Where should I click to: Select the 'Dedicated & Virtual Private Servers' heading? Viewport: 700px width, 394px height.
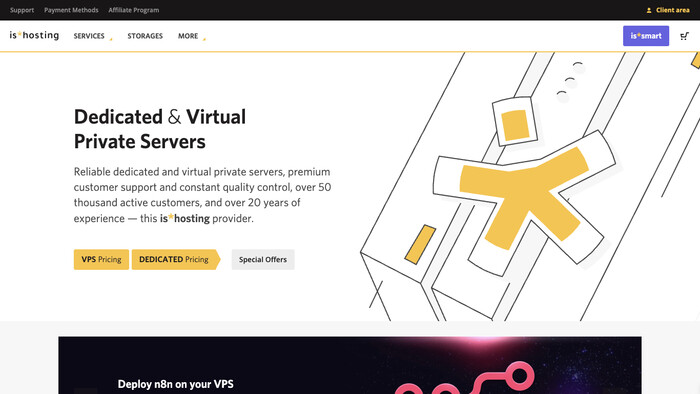(160, 129)
